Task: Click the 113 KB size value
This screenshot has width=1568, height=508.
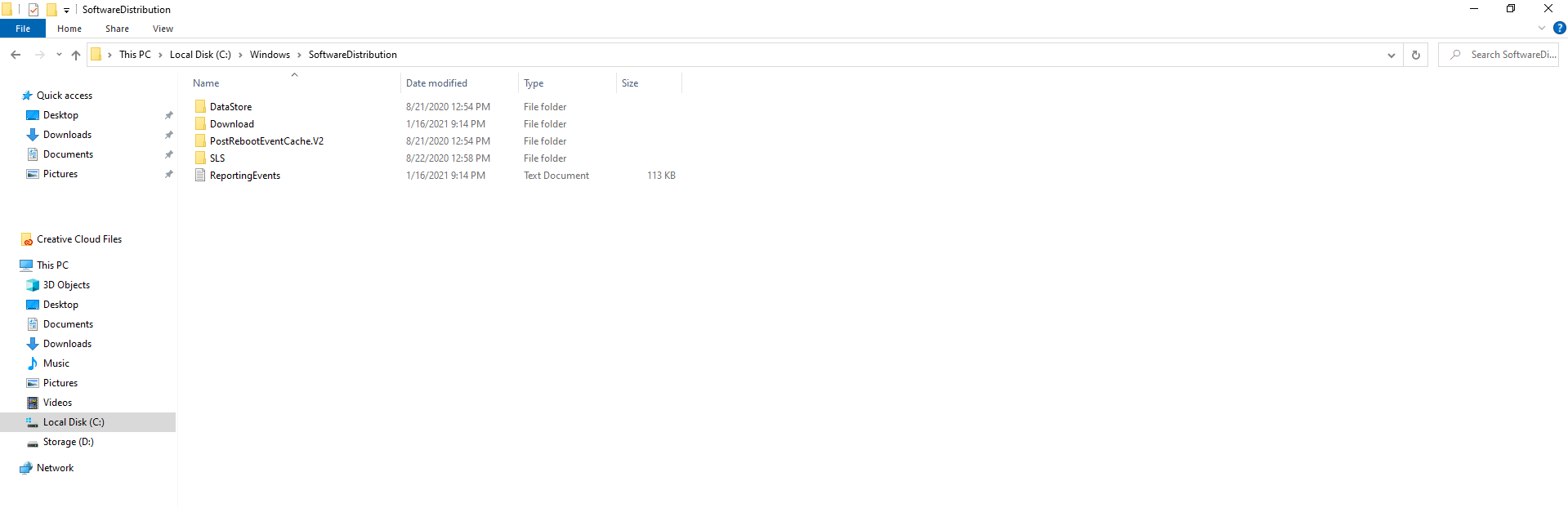Action: [661, 176]
